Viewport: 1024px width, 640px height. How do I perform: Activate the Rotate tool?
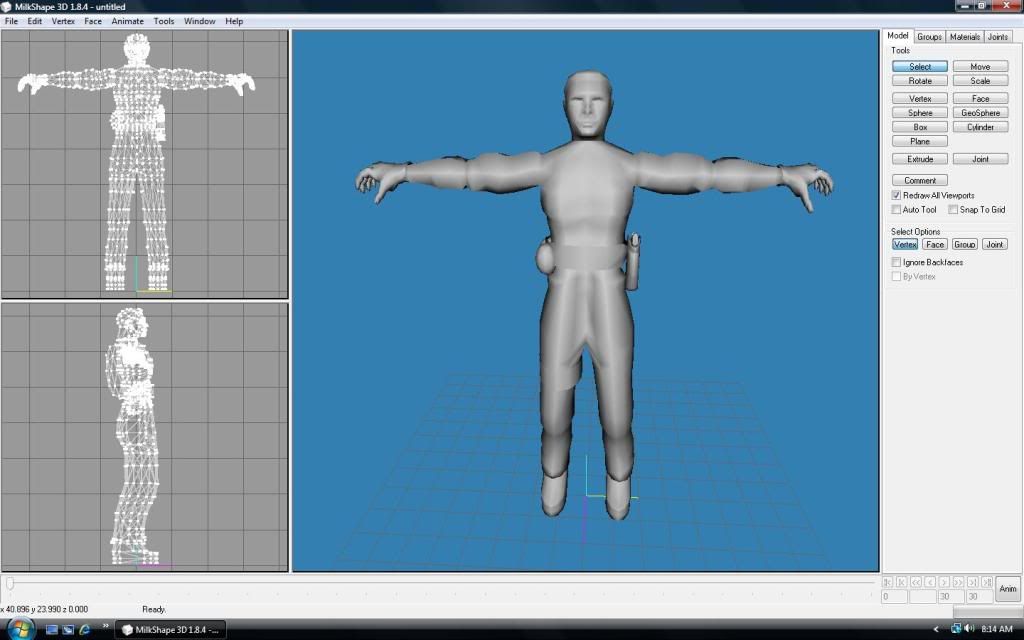[x=920, y=81]
